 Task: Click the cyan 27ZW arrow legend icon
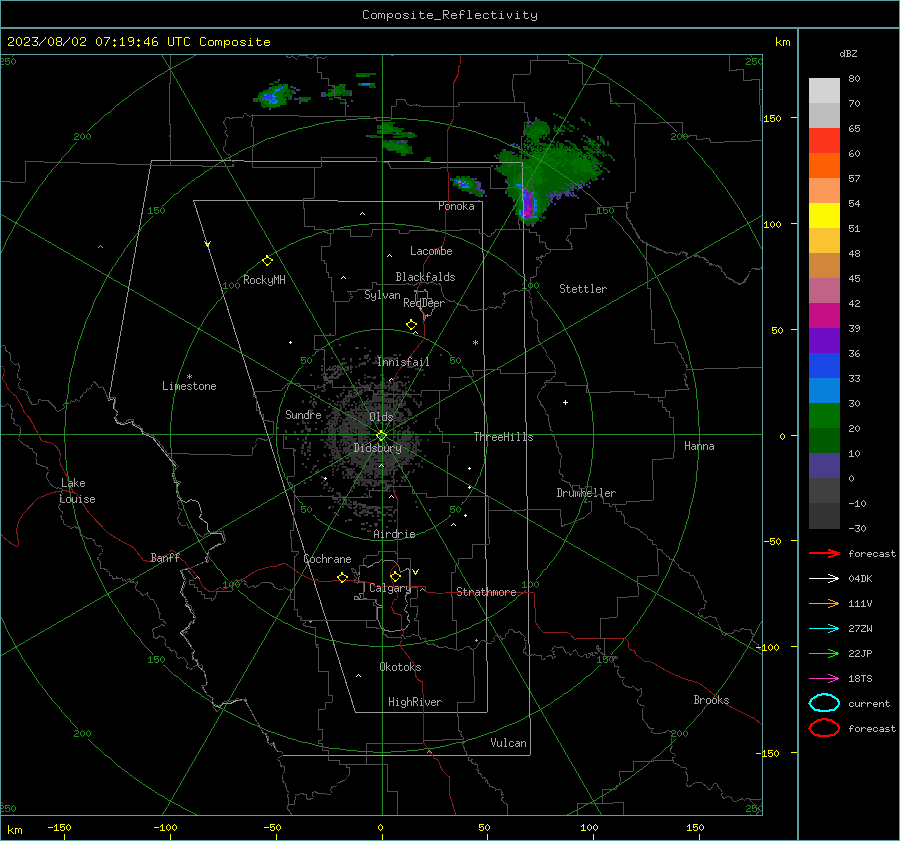coord(824,629)
